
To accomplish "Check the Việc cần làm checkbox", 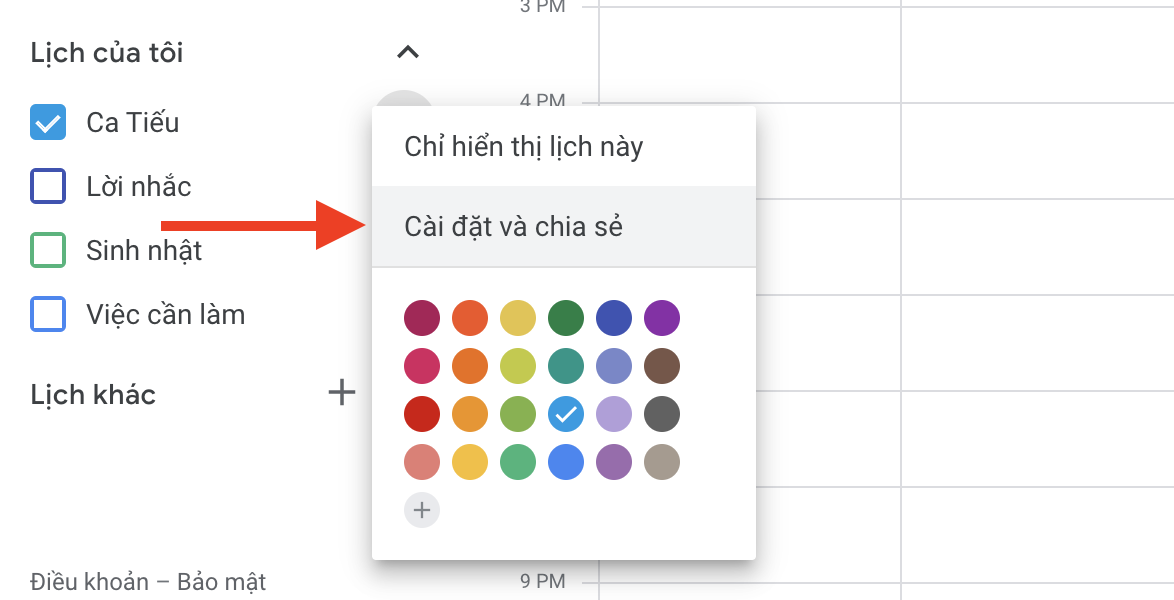I will pyautogui.click(x=48, y=314).
